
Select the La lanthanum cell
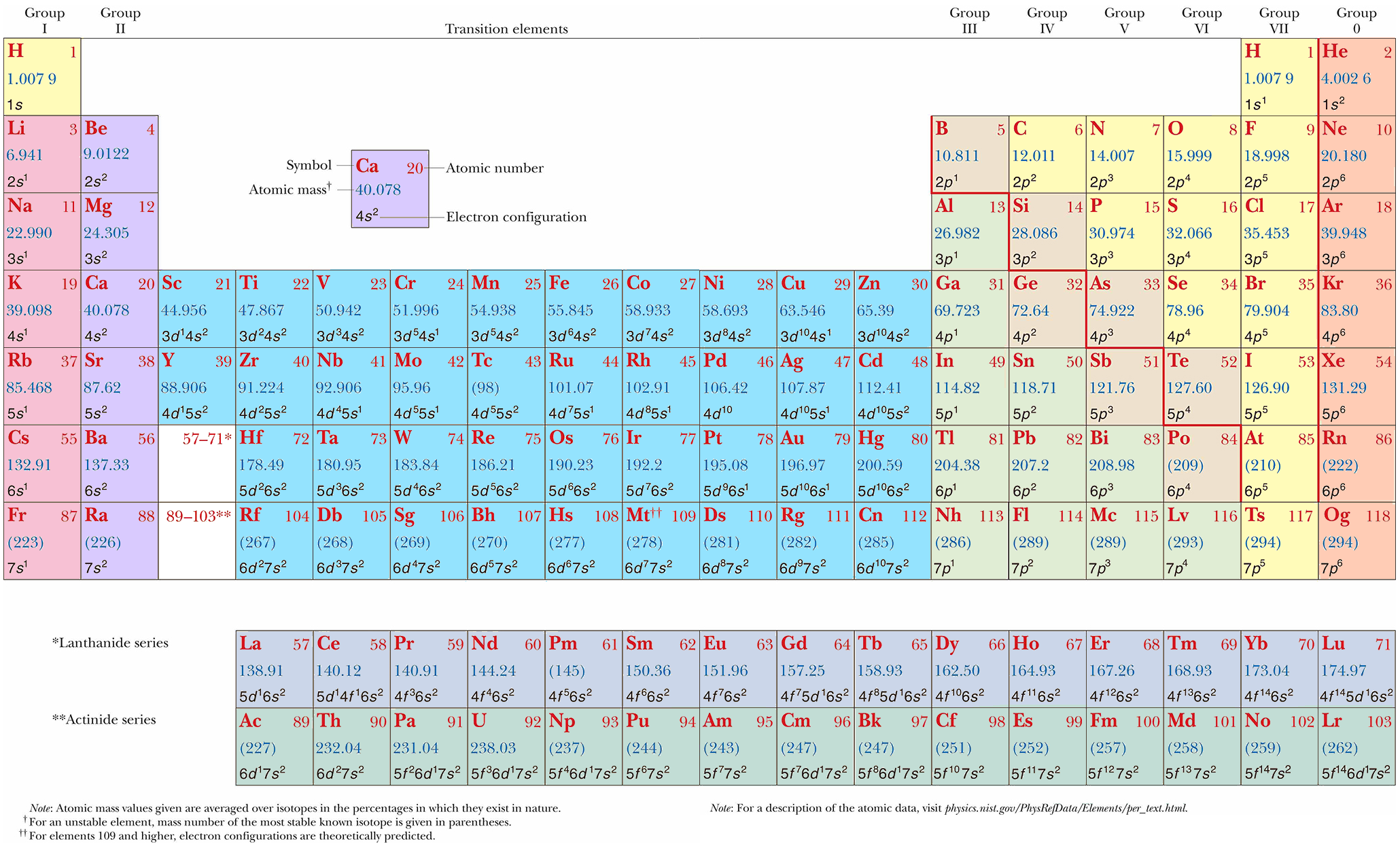coord(275,669)
